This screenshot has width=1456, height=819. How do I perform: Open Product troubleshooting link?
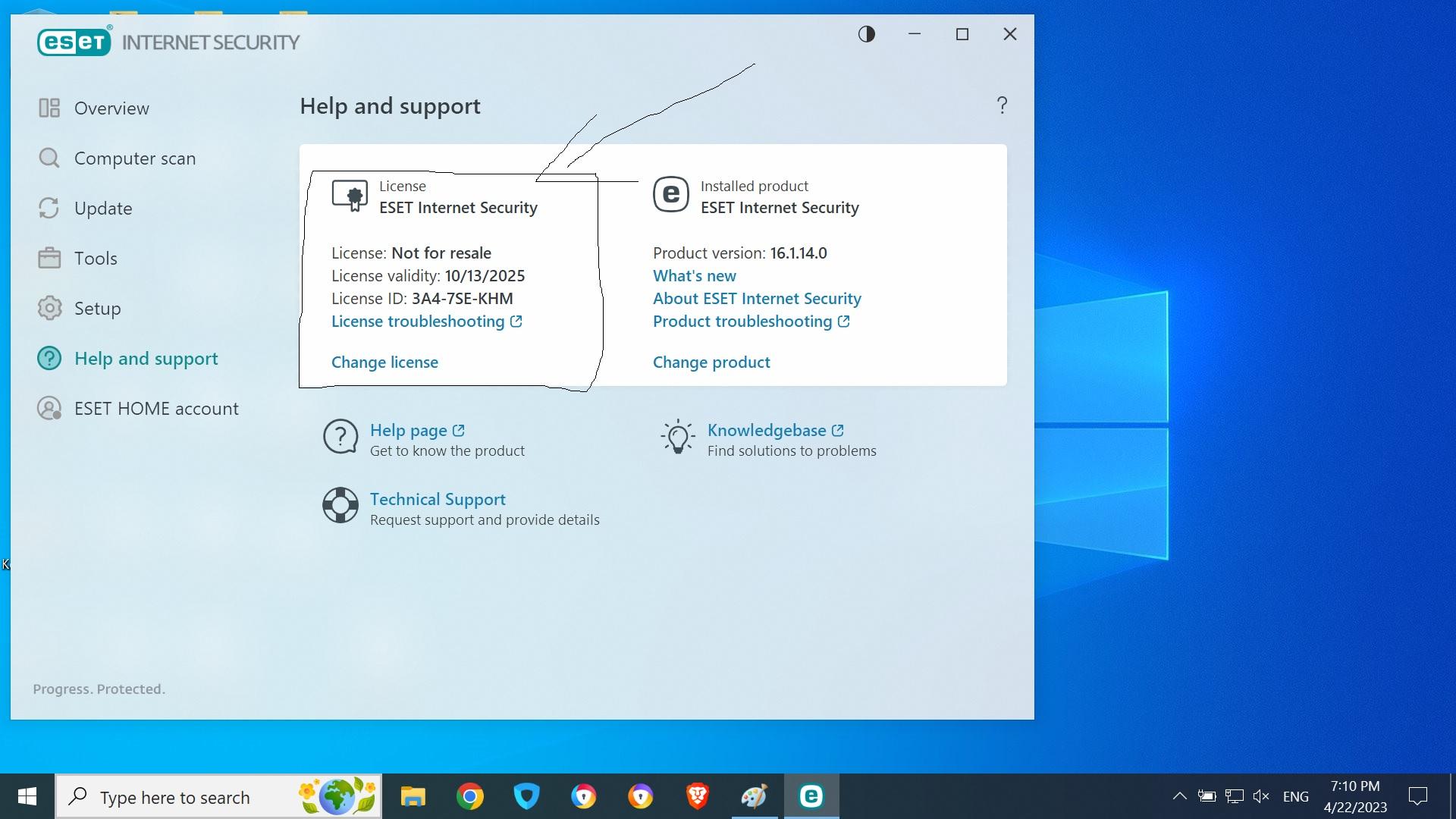point(751,322)
